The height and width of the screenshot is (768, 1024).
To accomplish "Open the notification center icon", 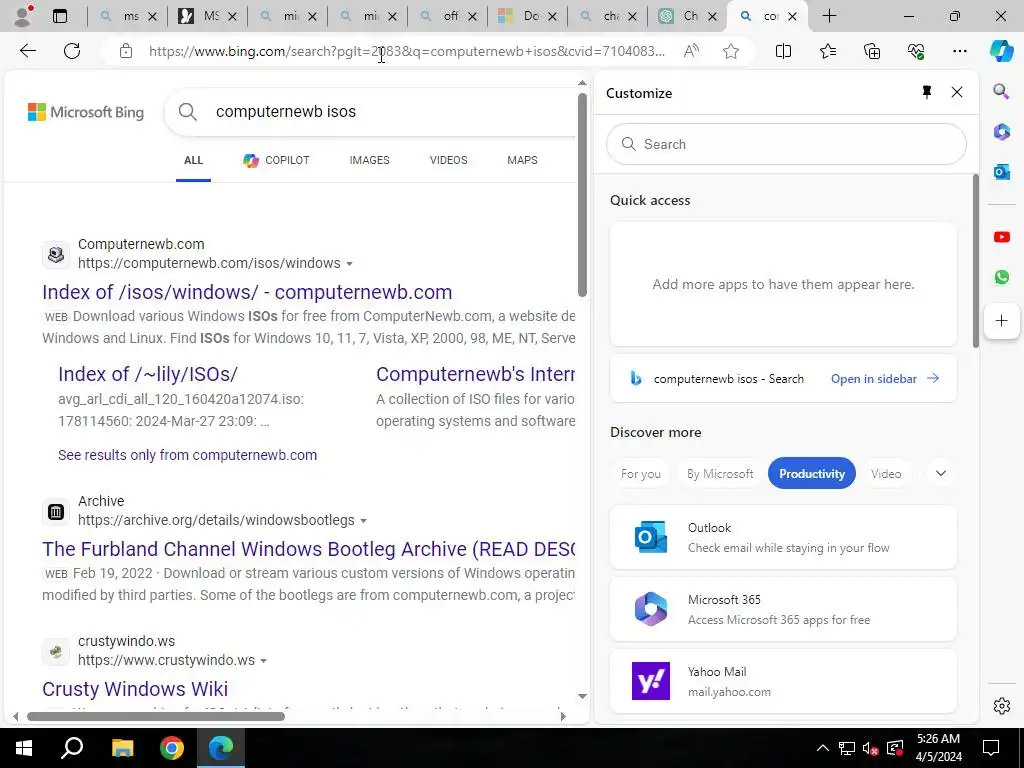I will point(991,748).
